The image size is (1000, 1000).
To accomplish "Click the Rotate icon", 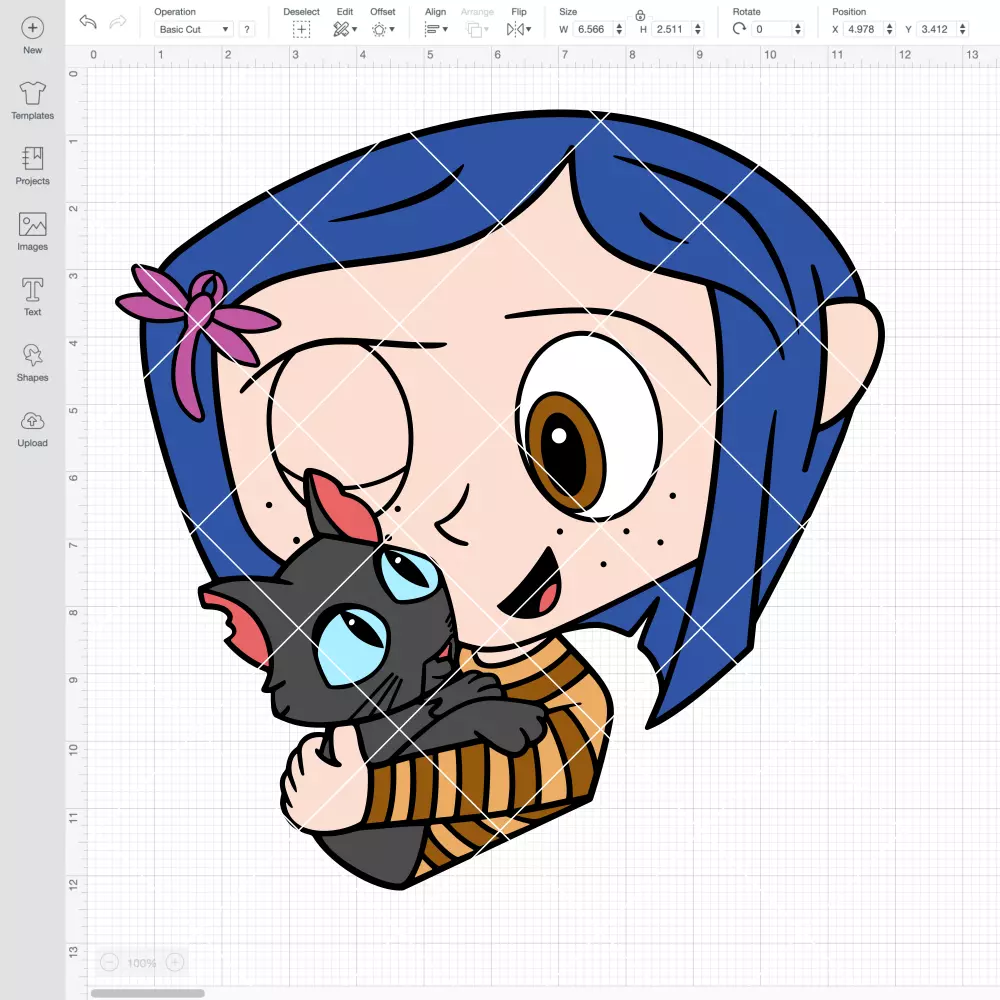I will click(739, 29).
